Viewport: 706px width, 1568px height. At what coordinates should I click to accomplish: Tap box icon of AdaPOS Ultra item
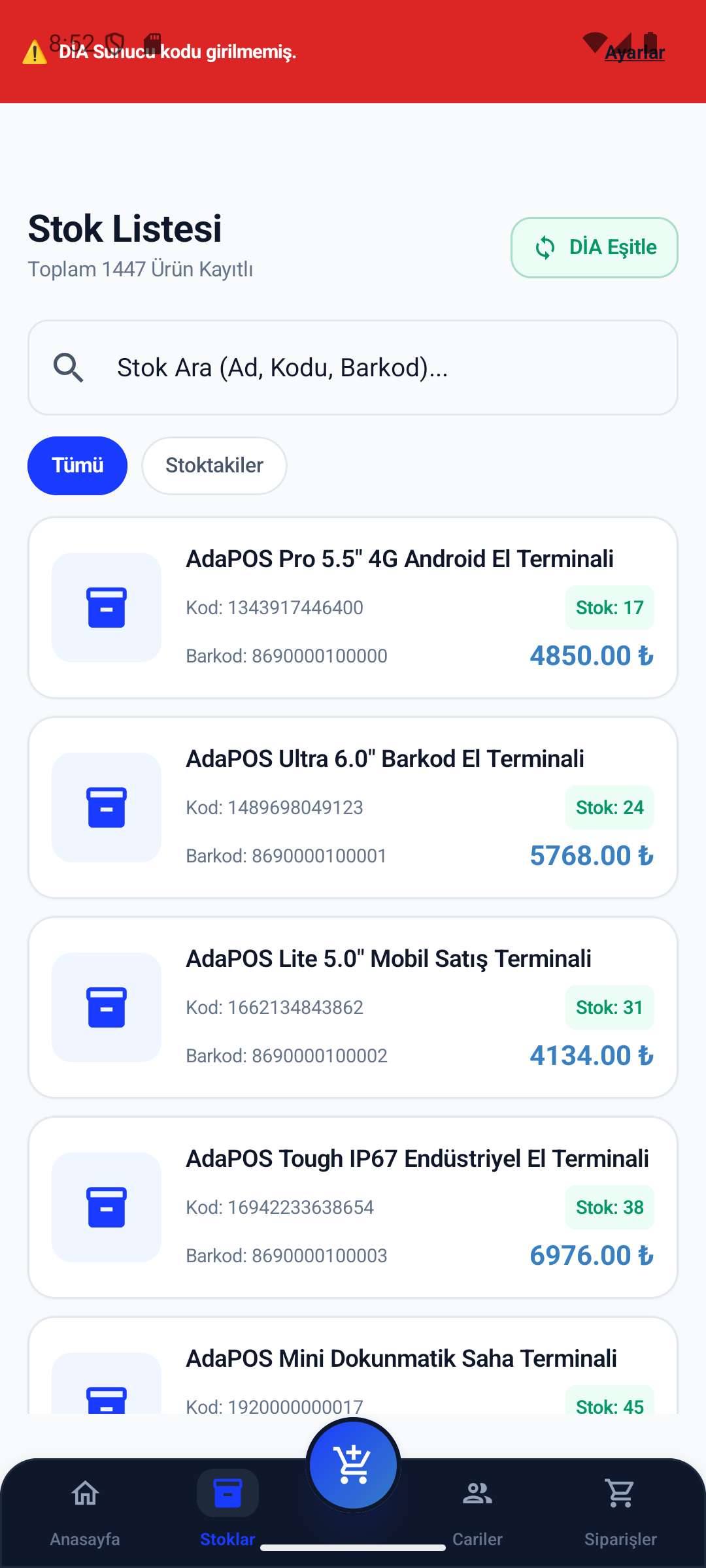tap(107, 808)
